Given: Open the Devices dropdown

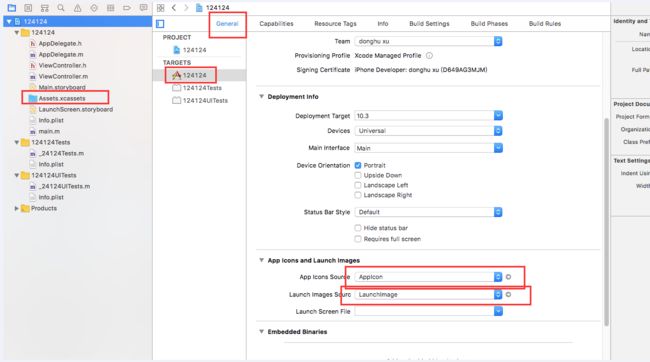Looking at the screenshot, I should (429, 131).
